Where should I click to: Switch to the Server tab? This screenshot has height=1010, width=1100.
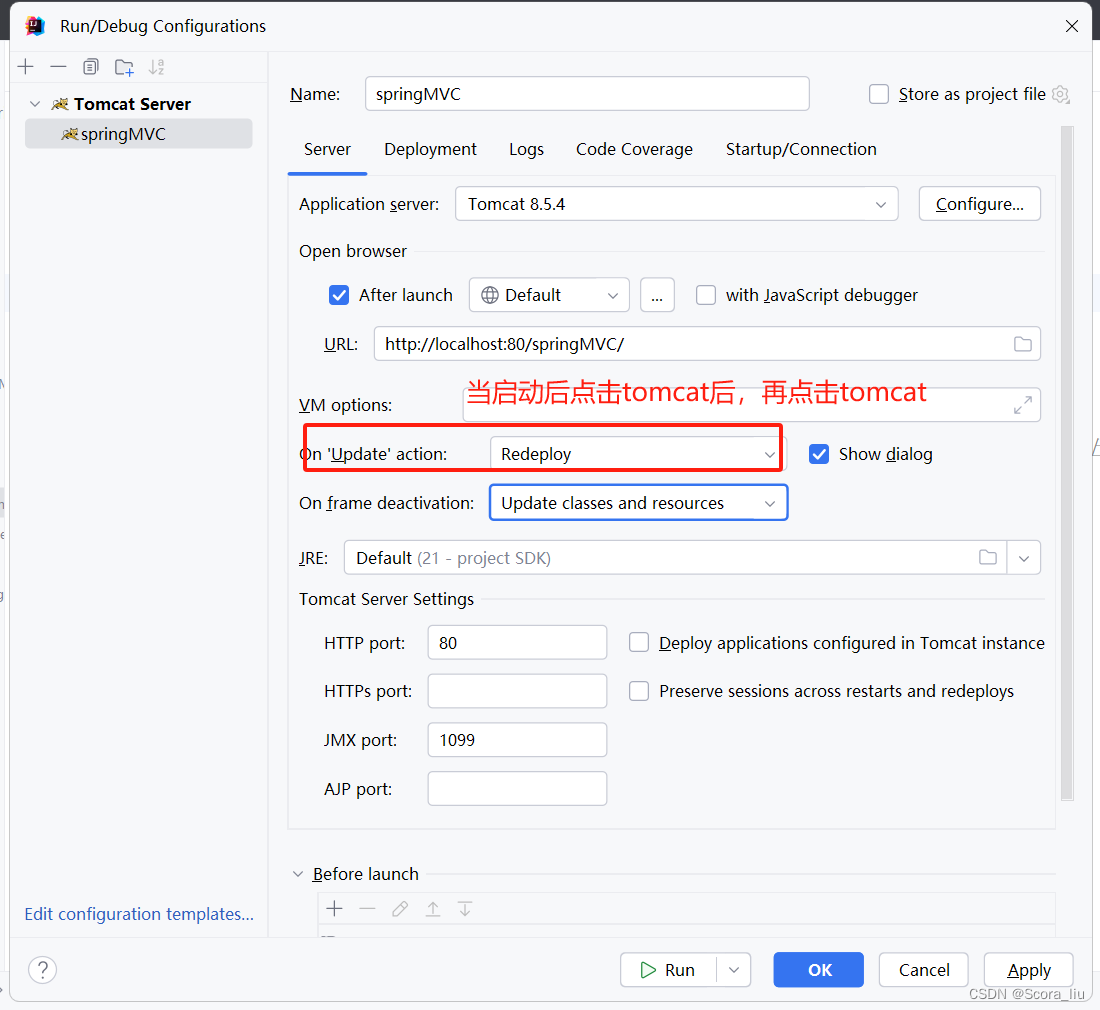(x=327, y=149)
